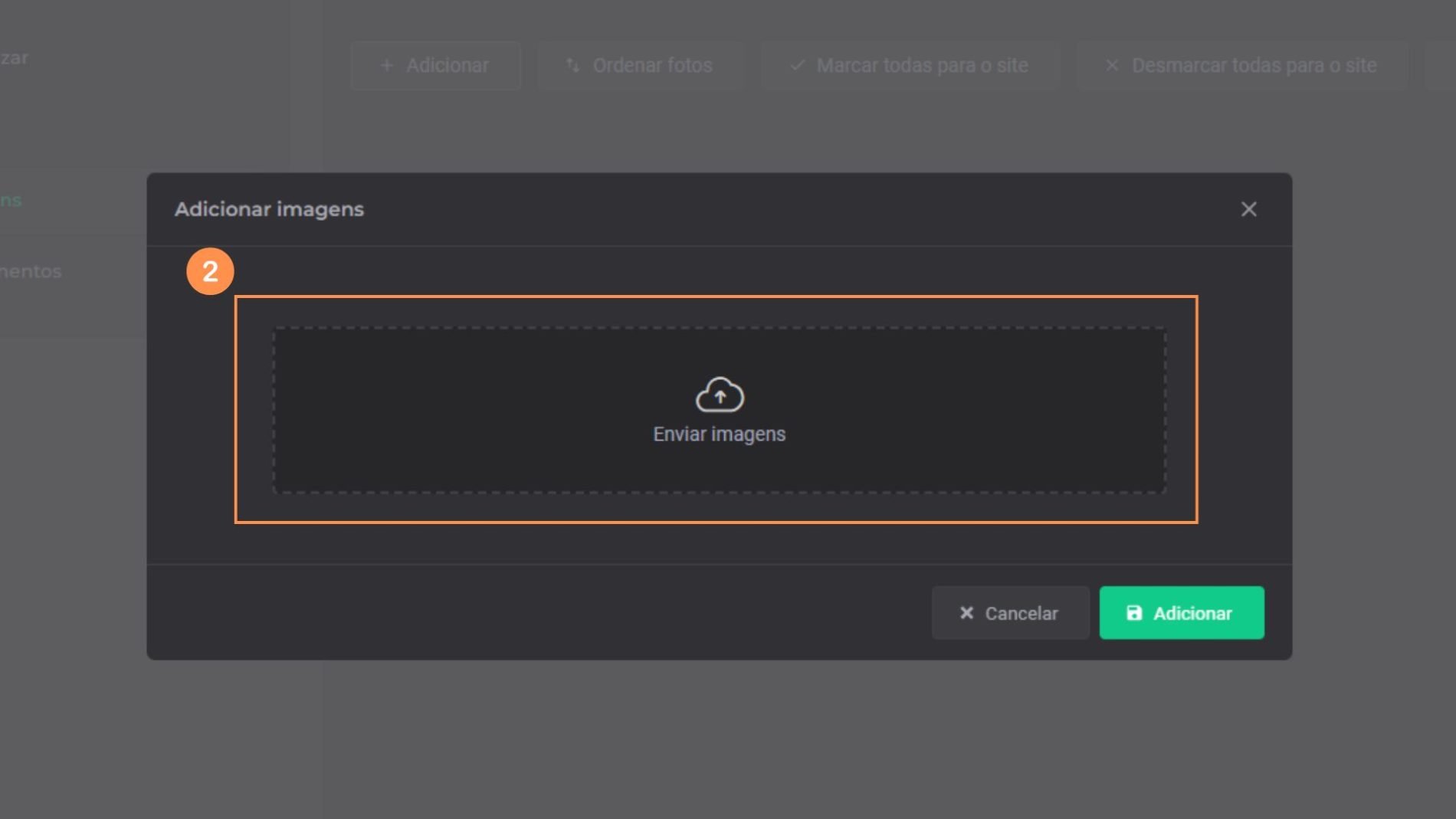The image size is (1456, 819).
Task: Click the orange step 2 badge
Action: point(210,271)
